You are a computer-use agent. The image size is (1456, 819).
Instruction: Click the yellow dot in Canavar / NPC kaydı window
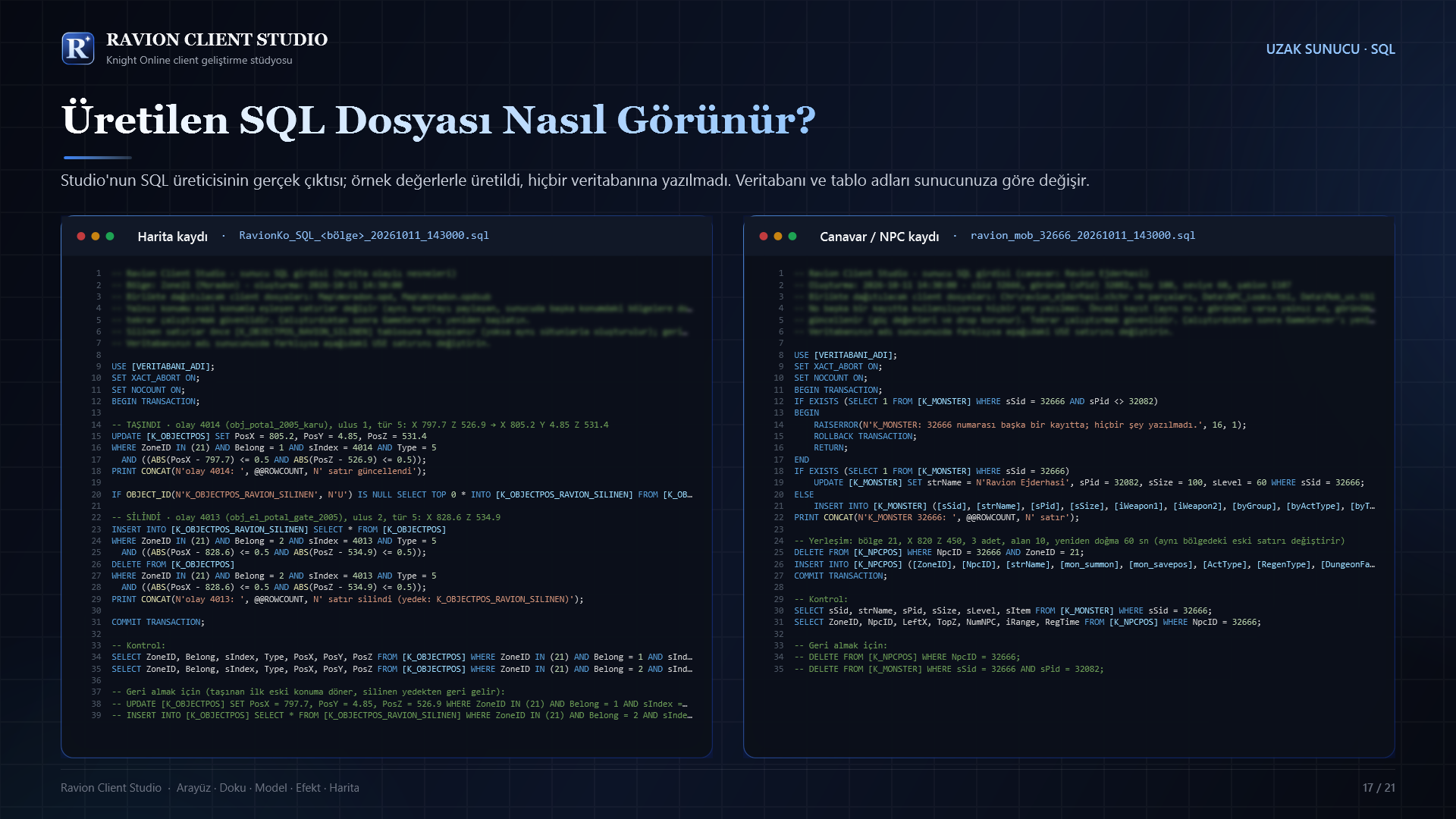click(x=778, y=237)
